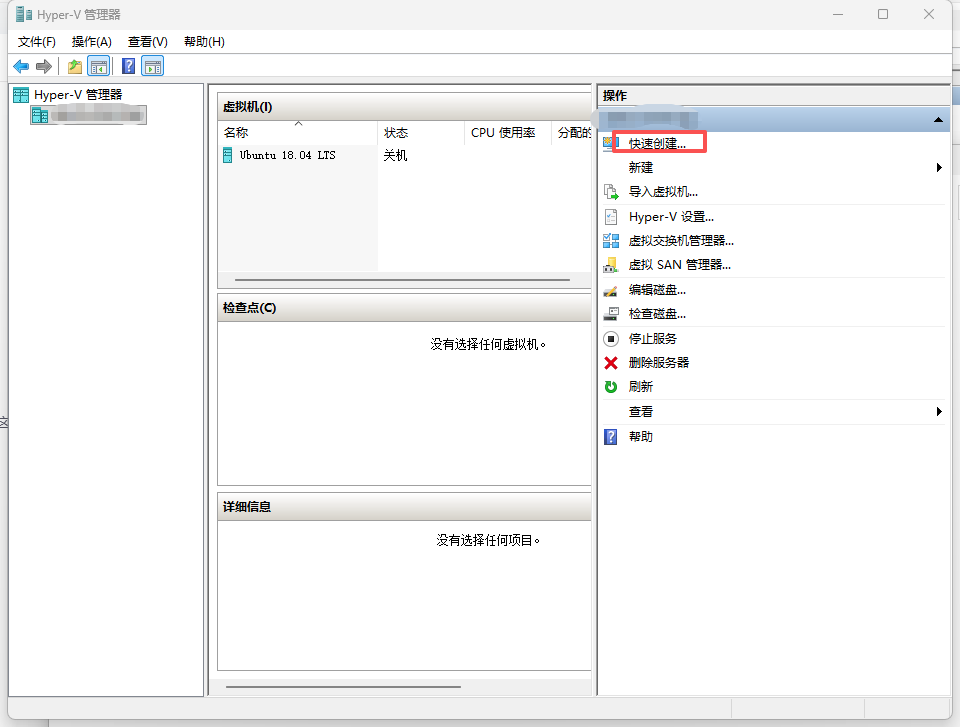Click the Up one level folder icon
This screenshot has width=960, height=727.
75,66
